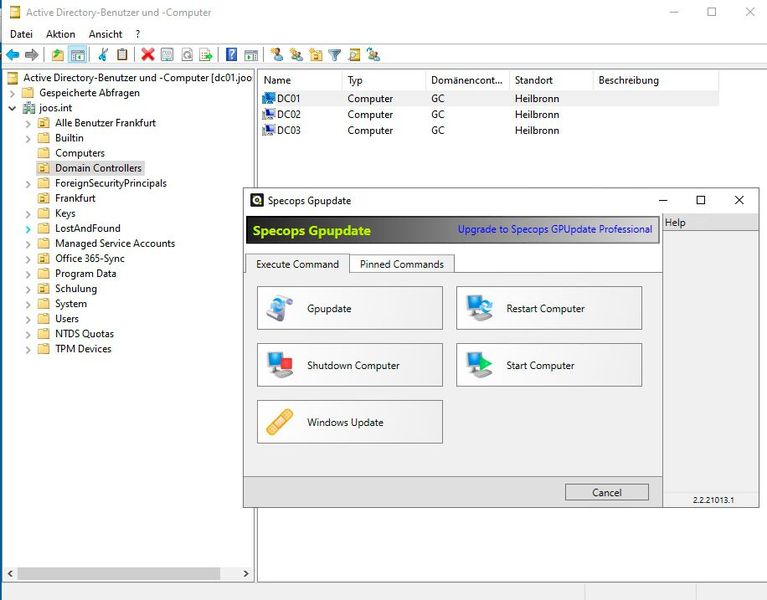Viewport: 767px width, 600px height.
Task: Create new organizational unit via toolbar icon
Action: coord(316,55)
